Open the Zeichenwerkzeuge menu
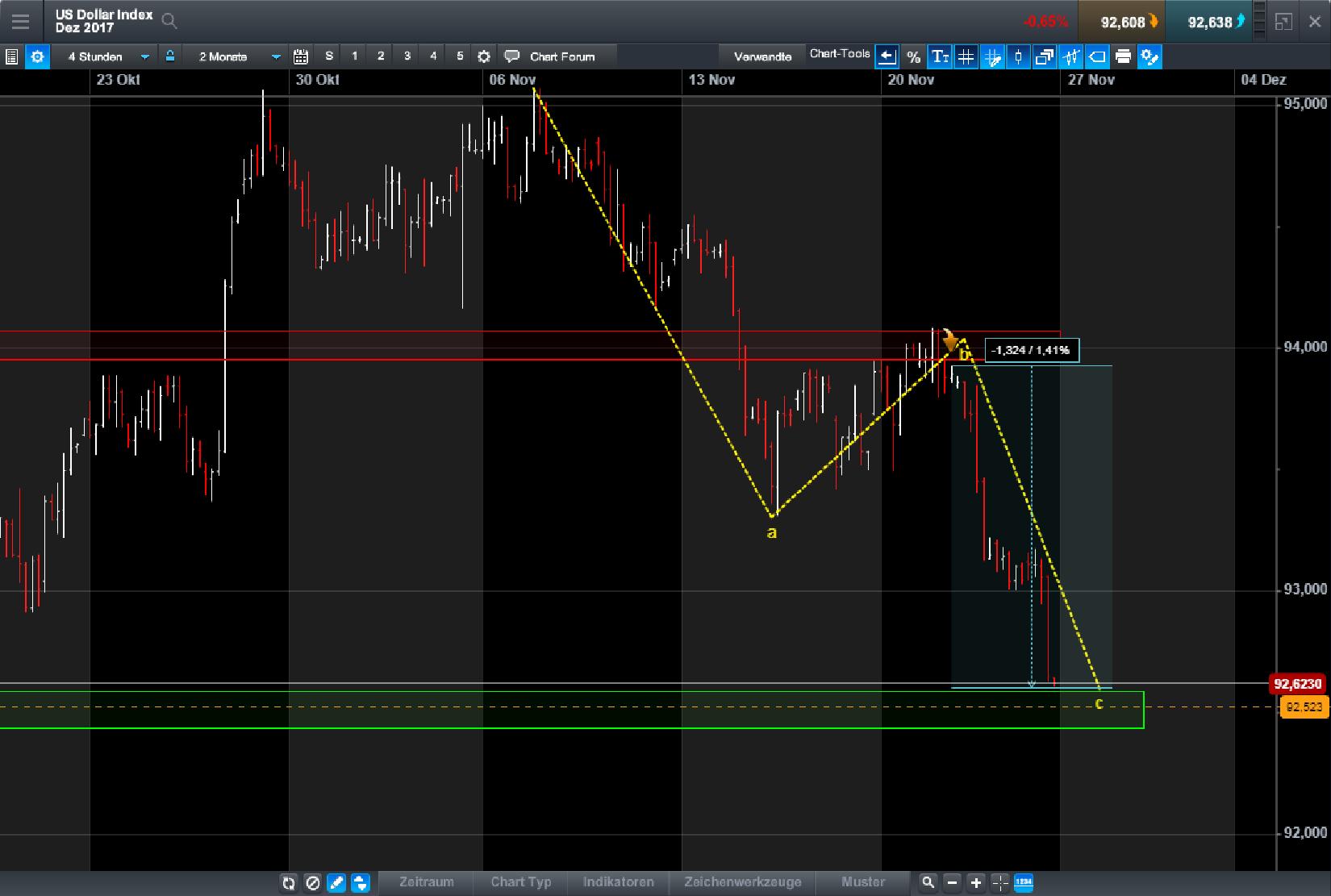 (x=742, y=882)
